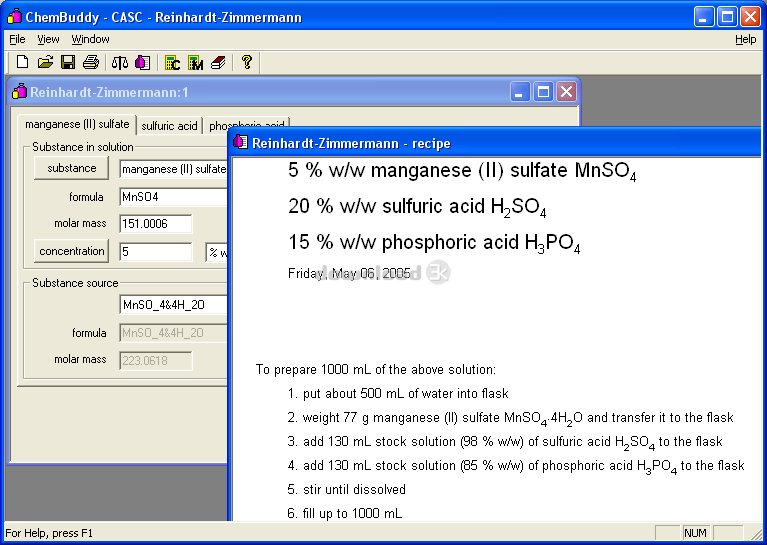767x545 pixels.
Task: Print using the printer toolbar icon
Action: 90,62
